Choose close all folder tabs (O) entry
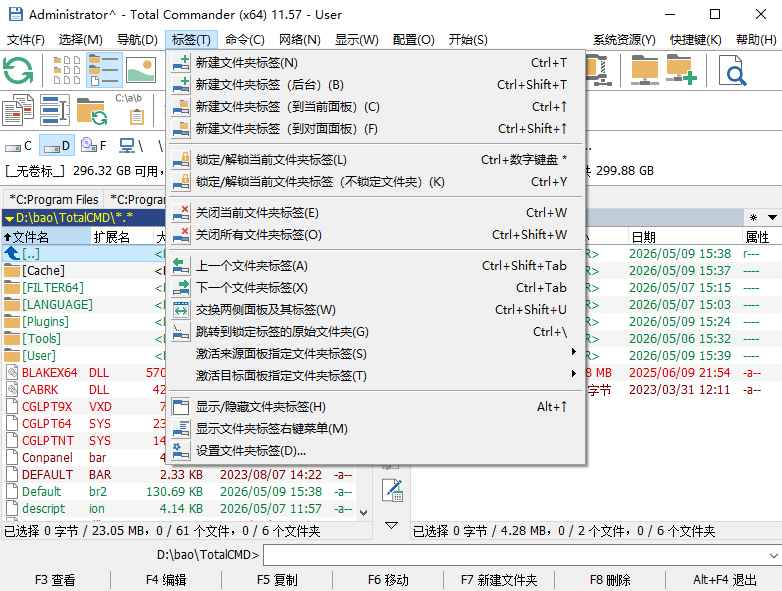Screen dimensions: 782x591 (x=375, y=235)
